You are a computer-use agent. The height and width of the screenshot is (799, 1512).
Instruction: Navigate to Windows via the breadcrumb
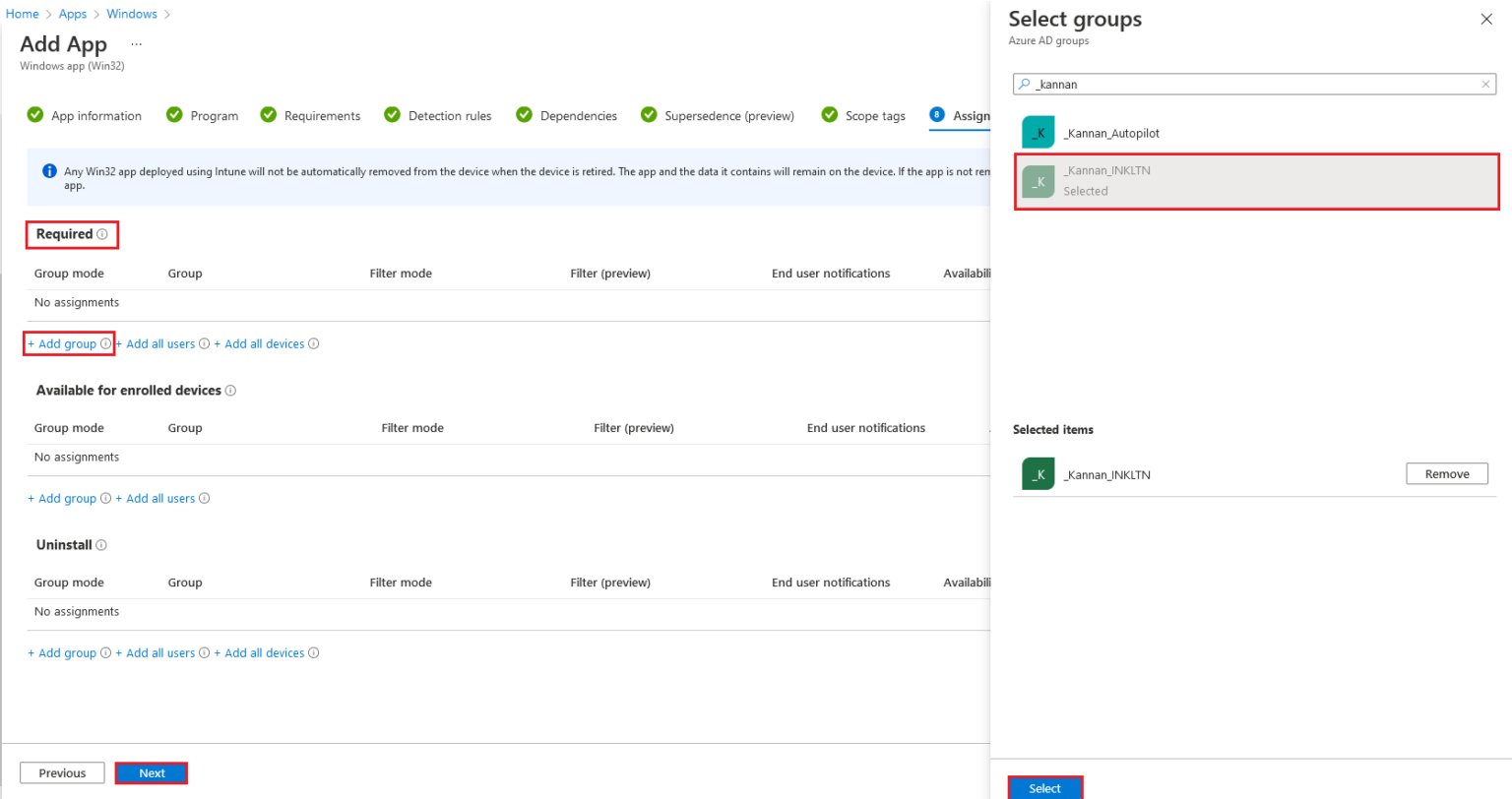point(132,14)
